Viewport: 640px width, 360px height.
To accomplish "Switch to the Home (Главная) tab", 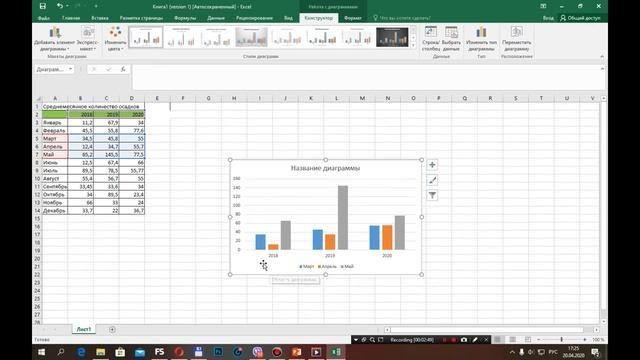I will [x=71, y=18].
